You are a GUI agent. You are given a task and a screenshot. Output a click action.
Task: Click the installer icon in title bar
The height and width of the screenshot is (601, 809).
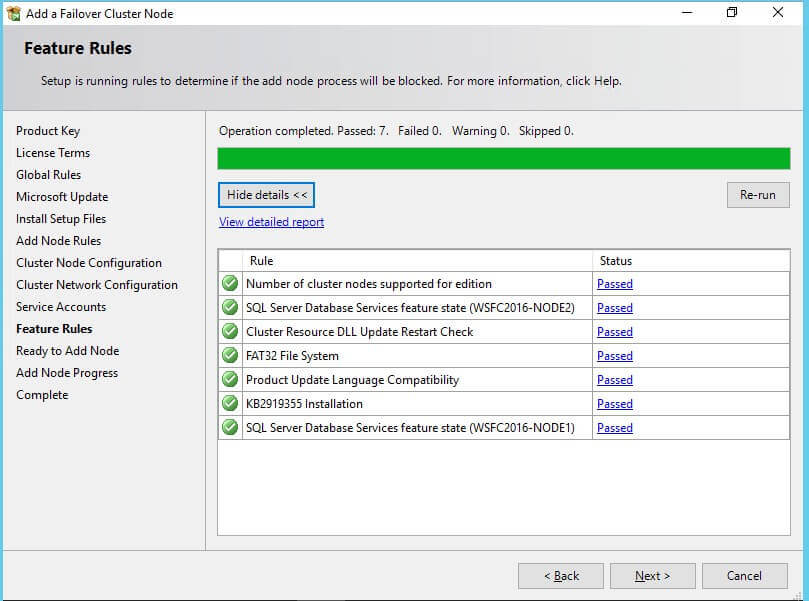pyautogui.click(x=15, y=14)
